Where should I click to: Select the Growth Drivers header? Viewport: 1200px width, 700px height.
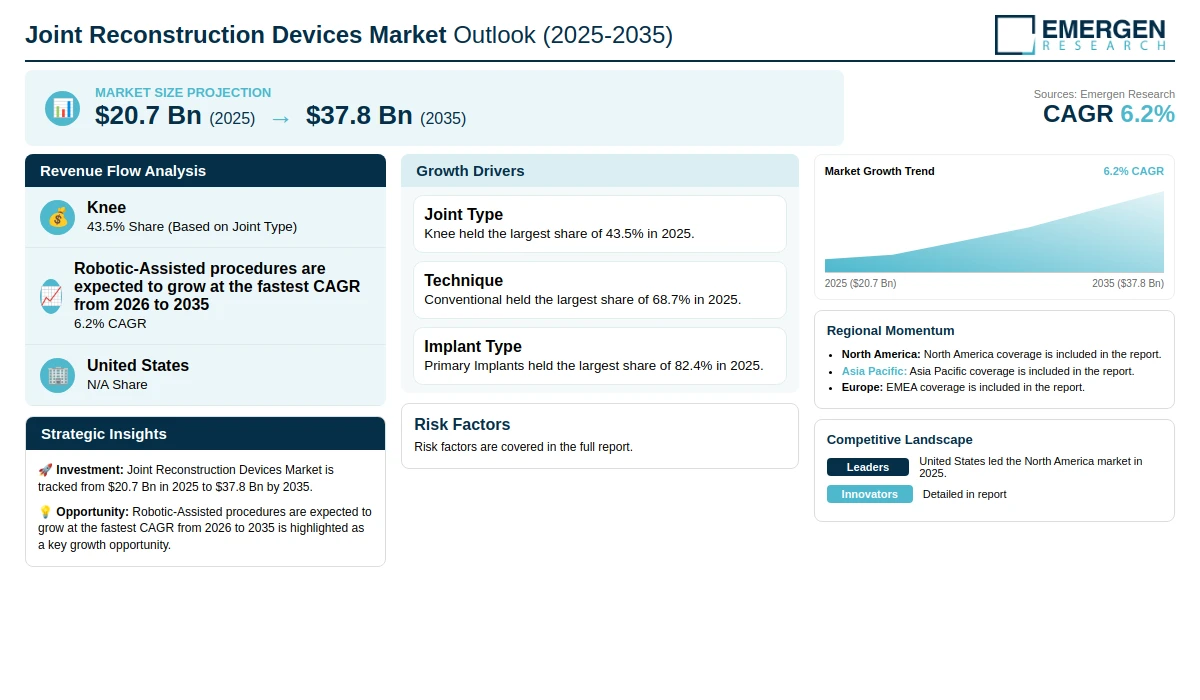coord(600,171)
